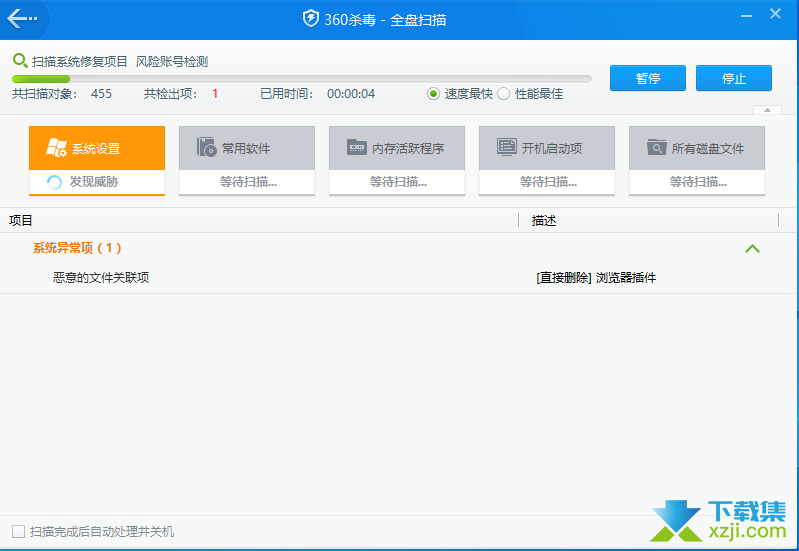Click 等待扫描 under 开机启动项
799x551 pixels.
coord(548,181)
